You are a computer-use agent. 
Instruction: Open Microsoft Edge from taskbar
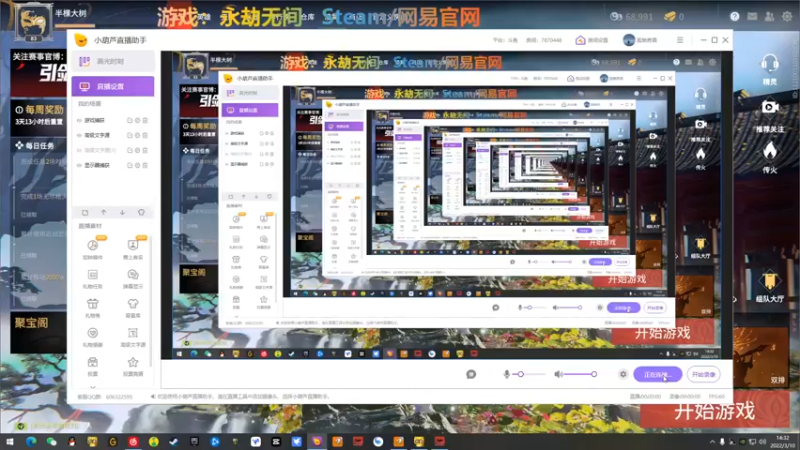(31, 441)
